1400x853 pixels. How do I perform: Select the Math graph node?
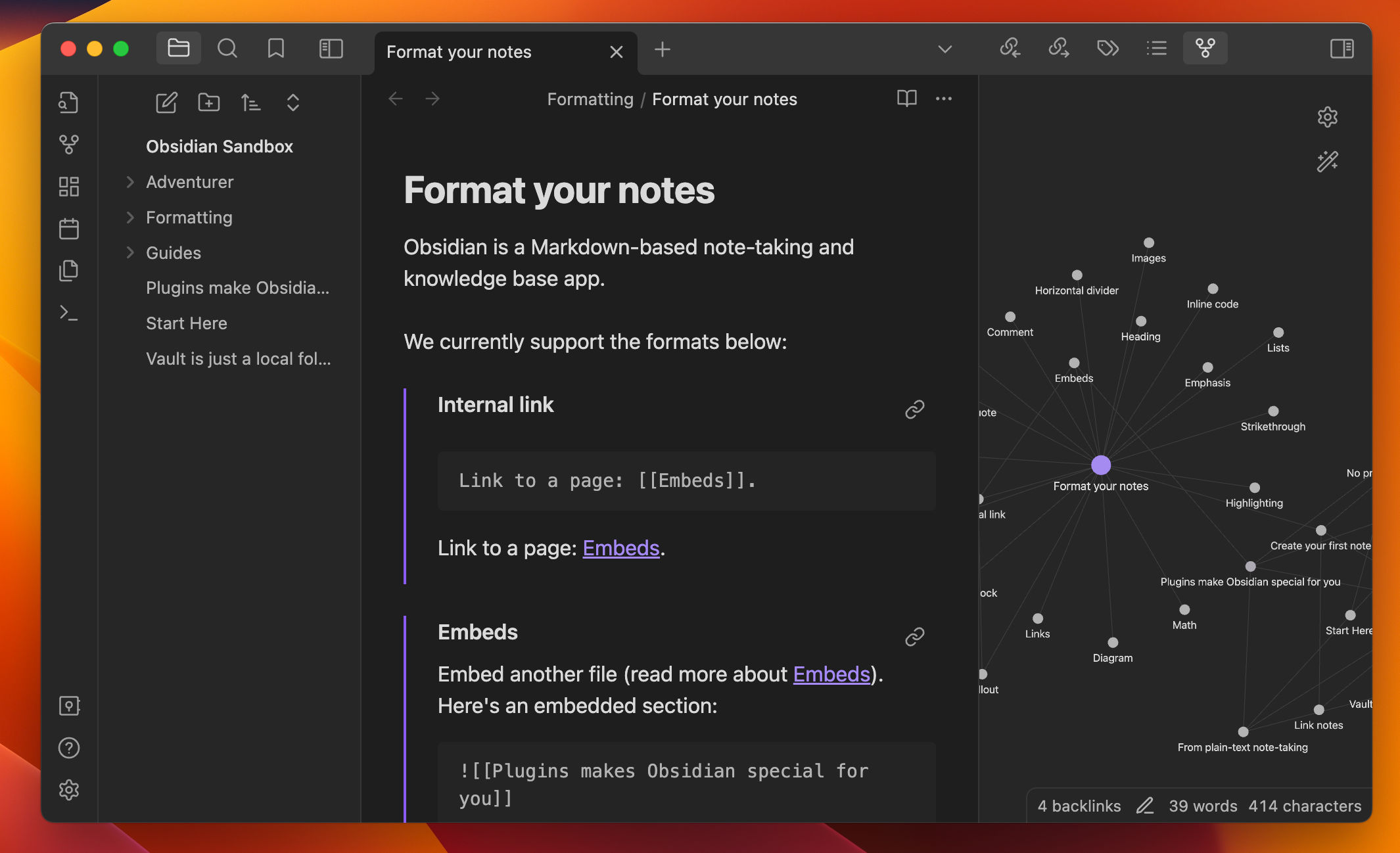(1184, 610)
